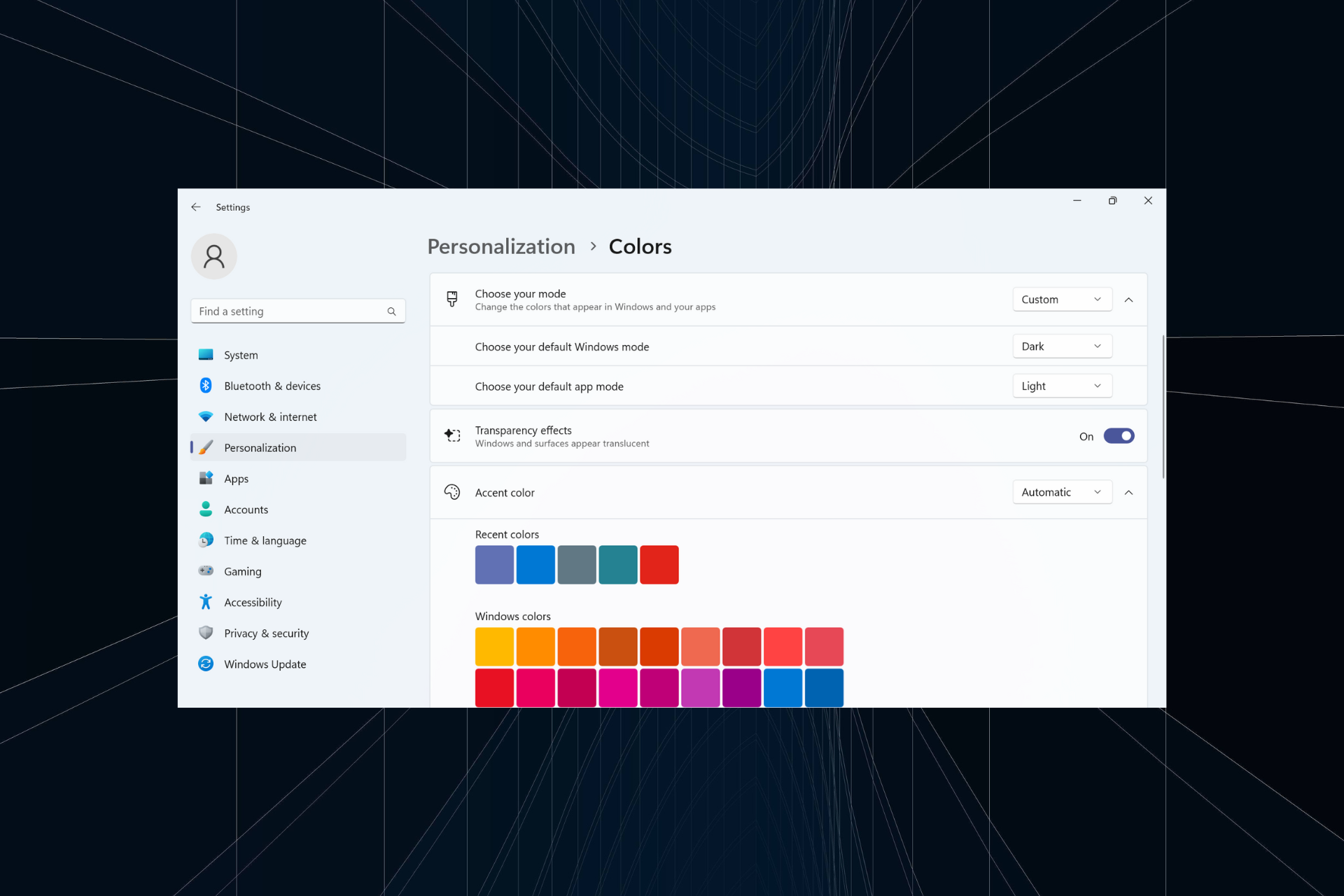
Task: Click the Accessibility figure icon
Action: coord(206,602)
